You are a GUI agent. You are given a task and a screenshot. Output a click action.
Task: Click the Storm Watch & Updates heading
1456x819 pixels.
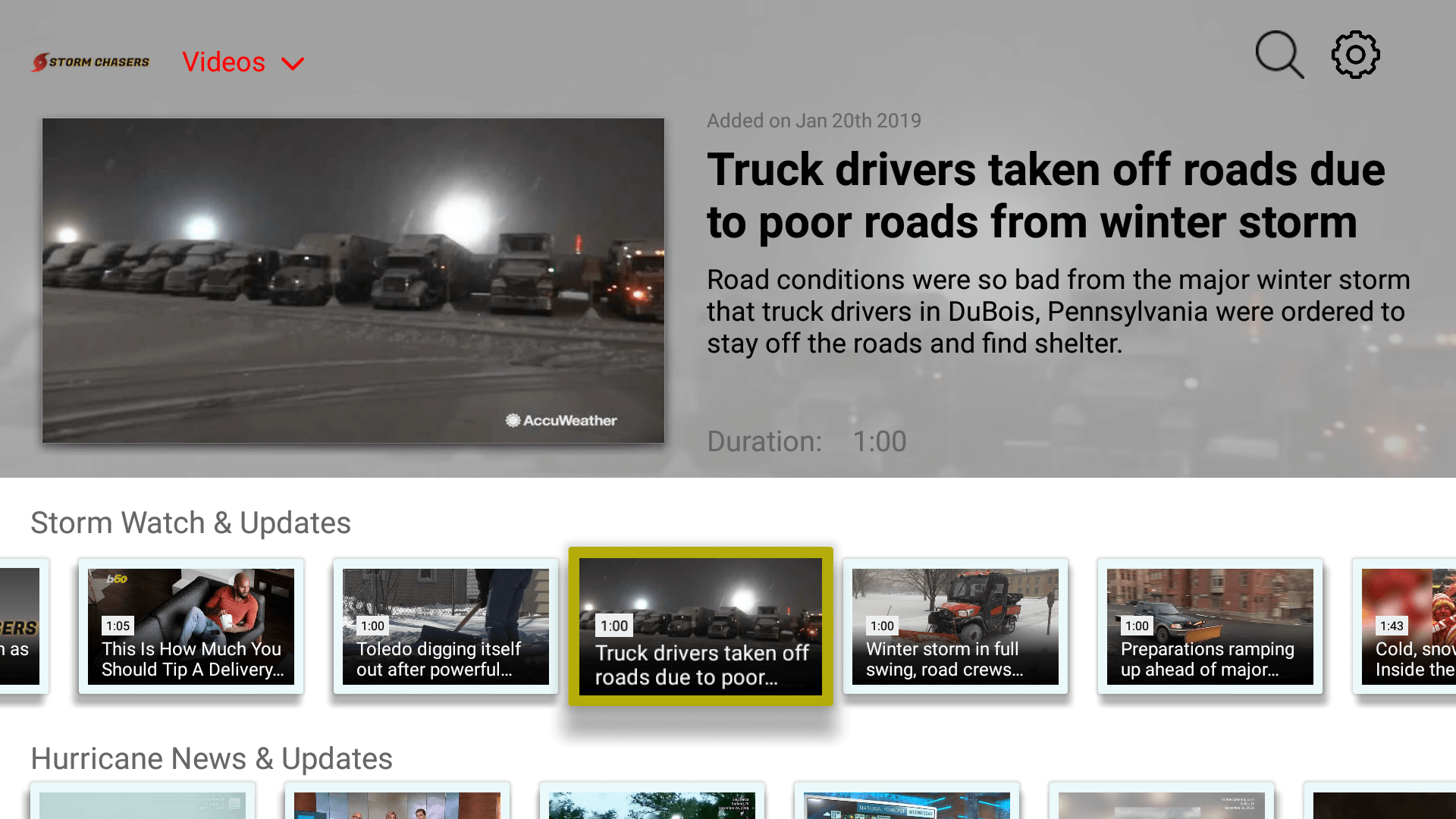point(190,522)
